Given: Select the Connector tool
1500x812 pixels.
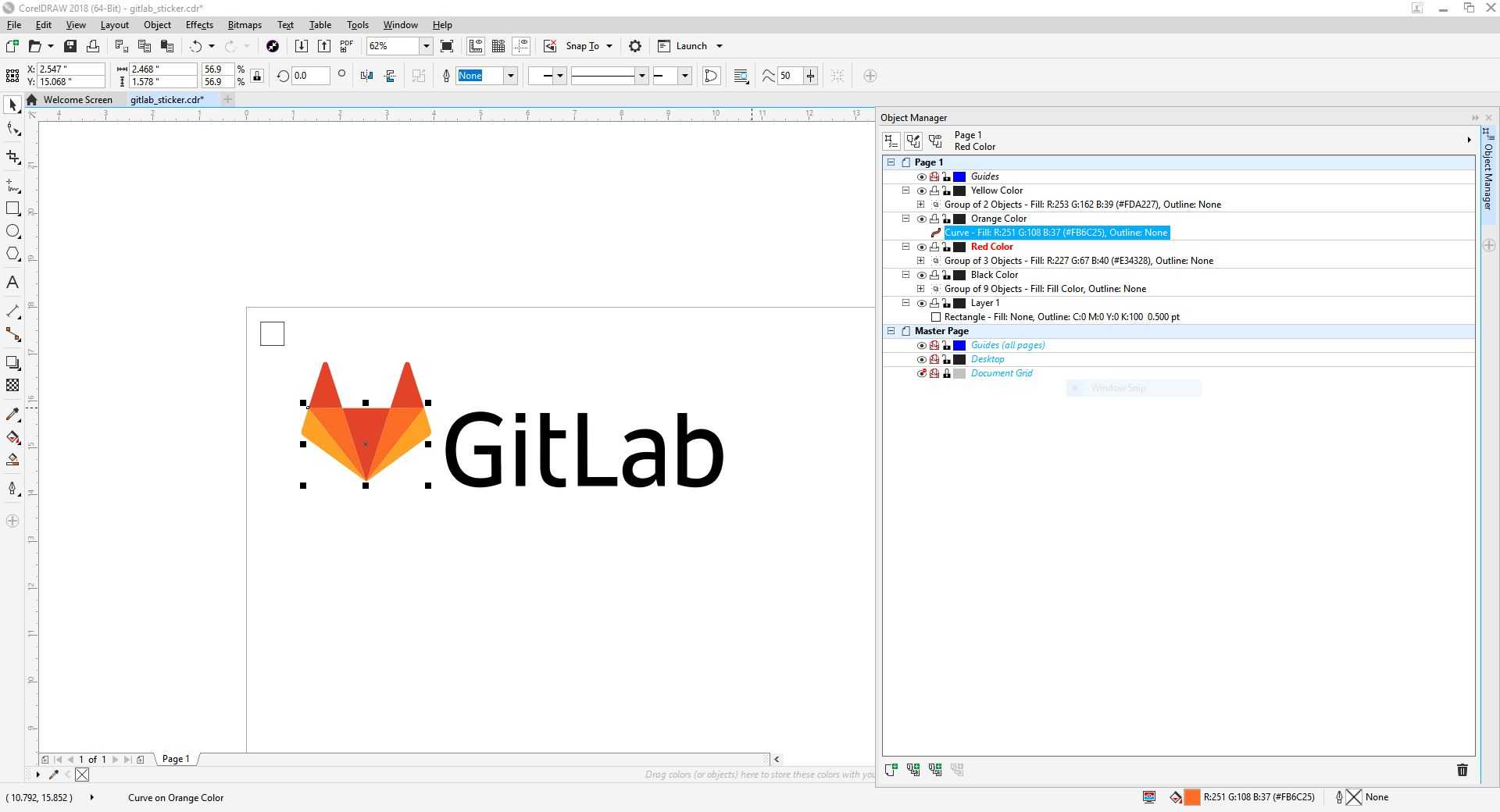Looking at the screenshot, I should click(x=12, y=334).
